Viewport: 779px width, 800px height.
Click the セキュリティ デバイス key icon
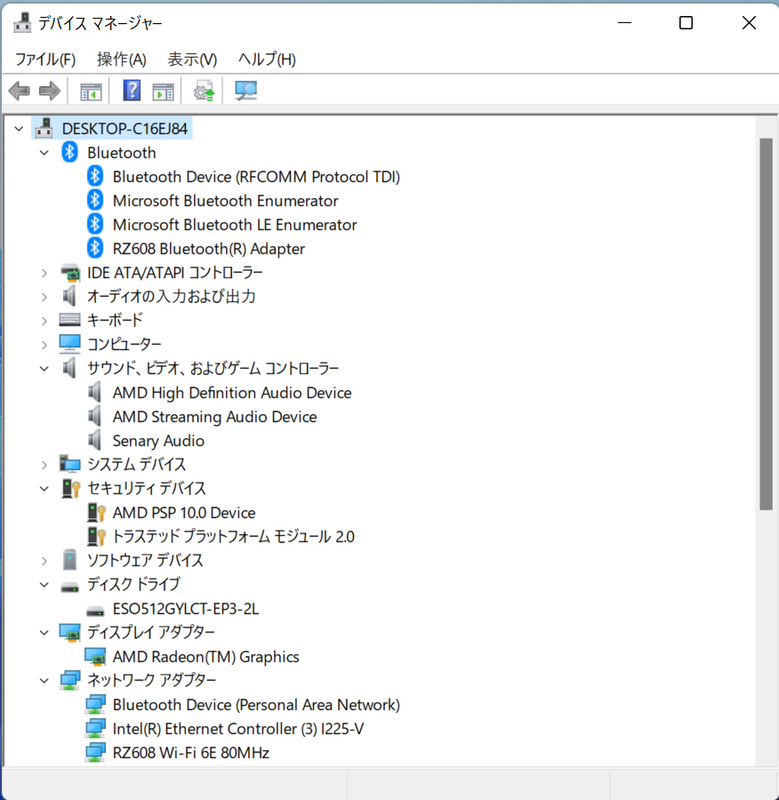tap(71, 488)
